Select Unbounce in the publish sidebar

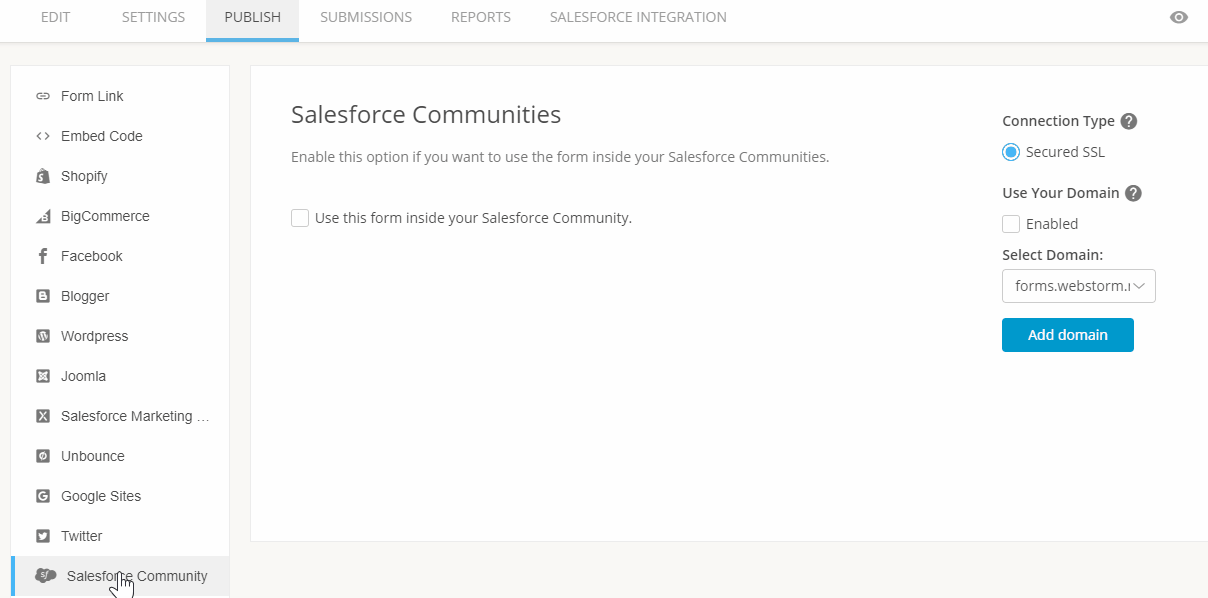click(120, 456)
